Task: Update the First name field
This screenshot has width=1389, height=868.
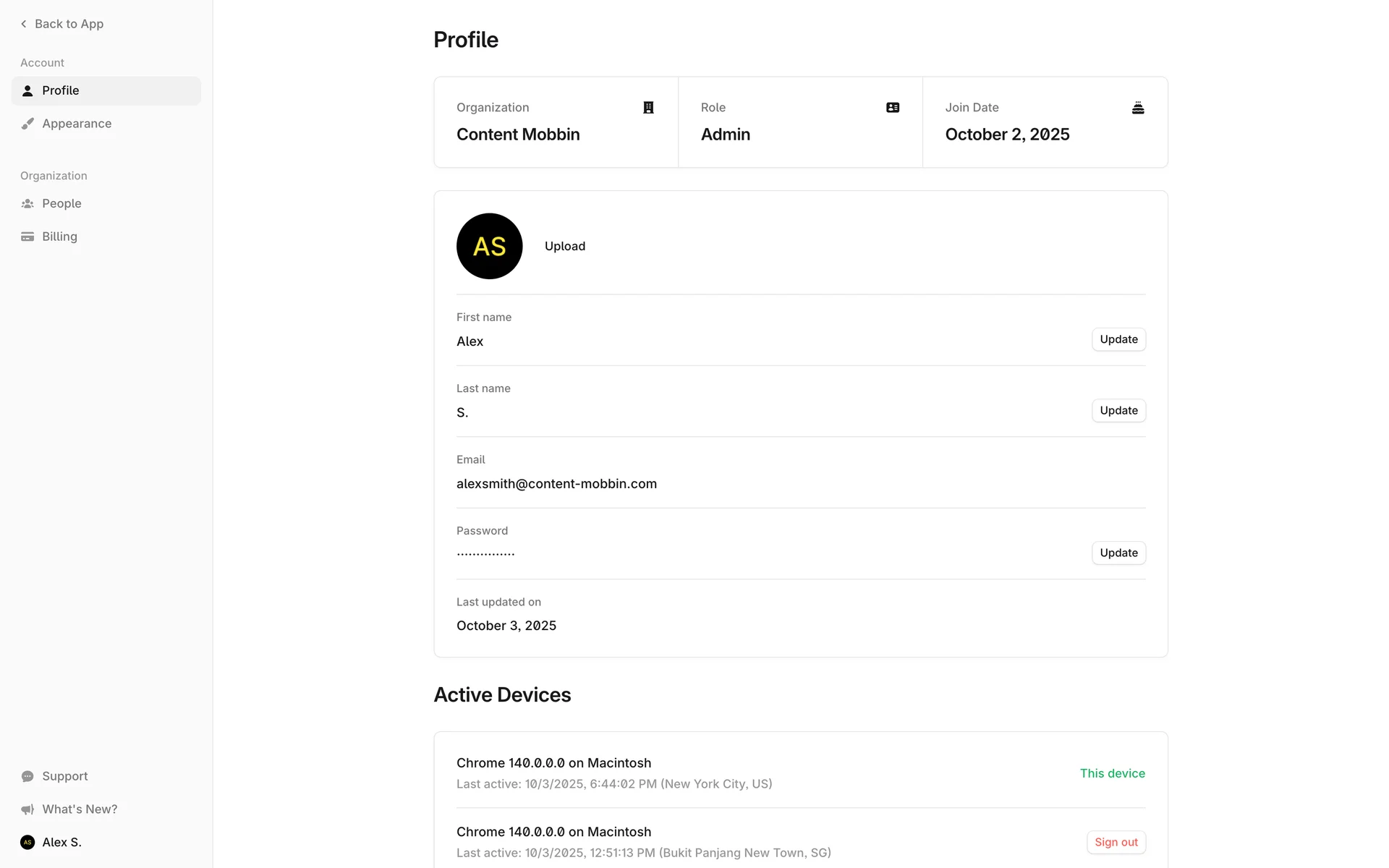Action: pyautogui.click(x=1118, y=339)
